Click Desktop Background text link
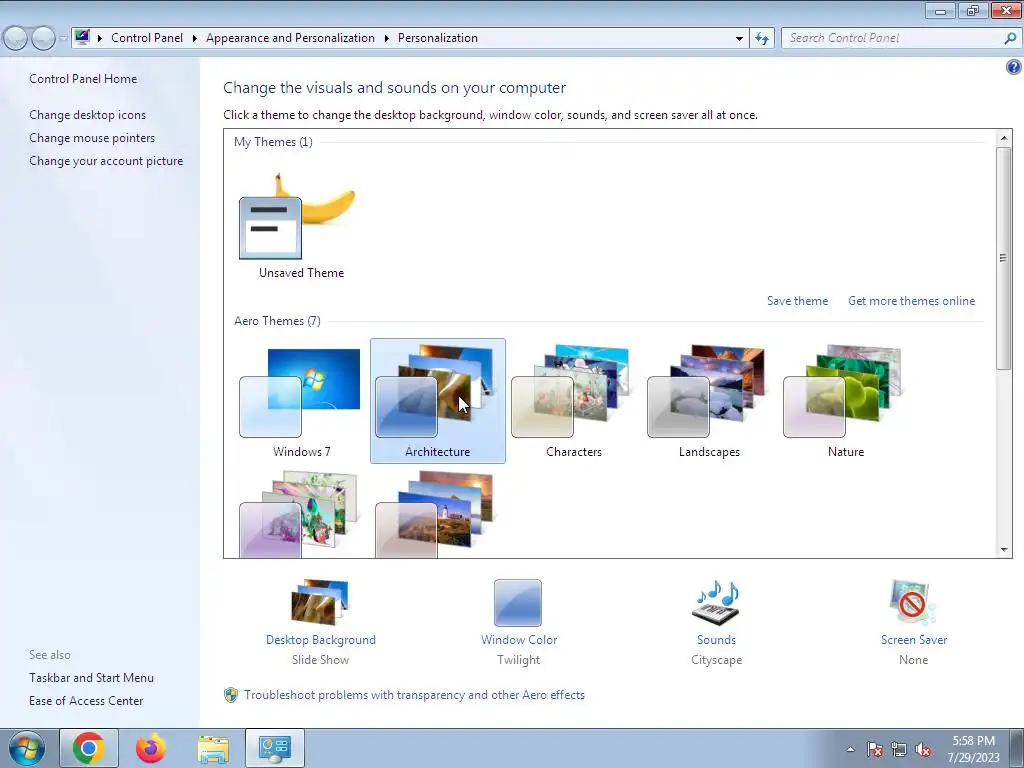 click(x=321, y=640)
